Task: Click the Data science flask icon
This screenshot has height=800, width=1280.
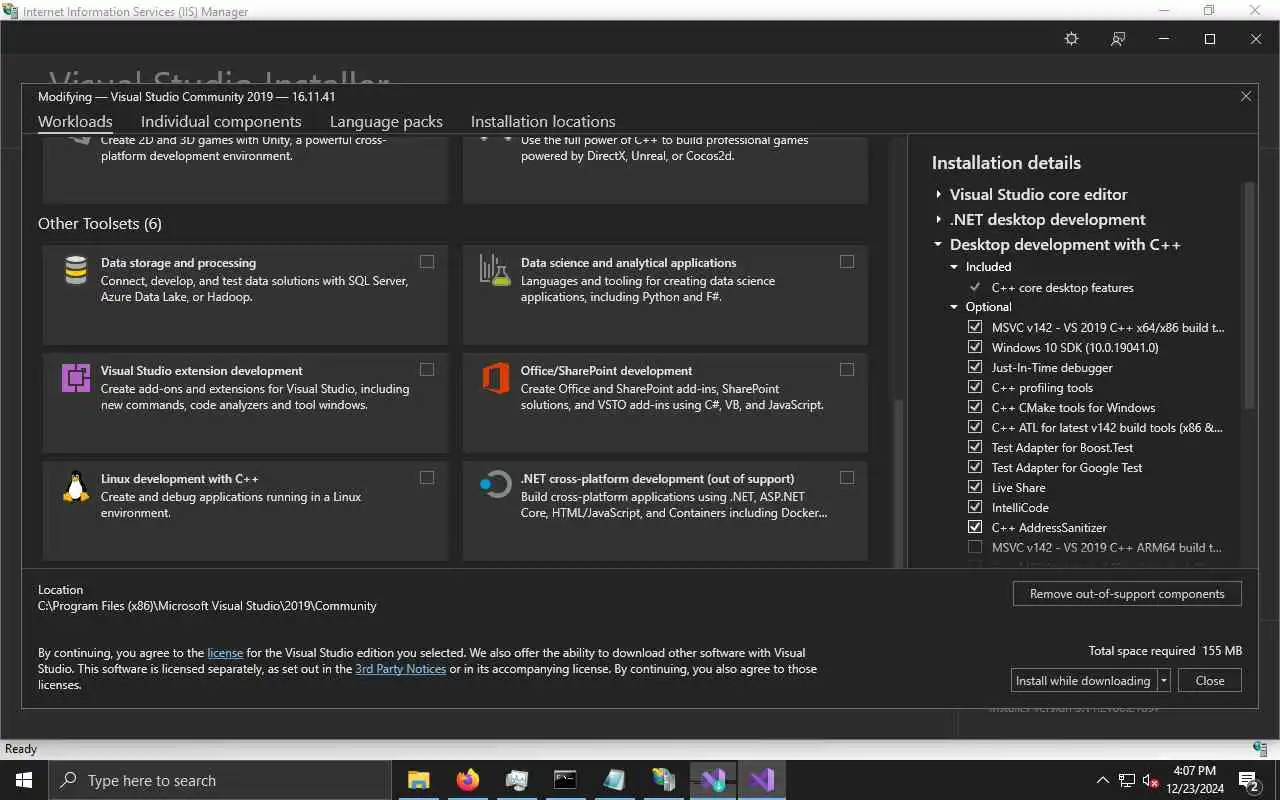Action: (495, 270)
